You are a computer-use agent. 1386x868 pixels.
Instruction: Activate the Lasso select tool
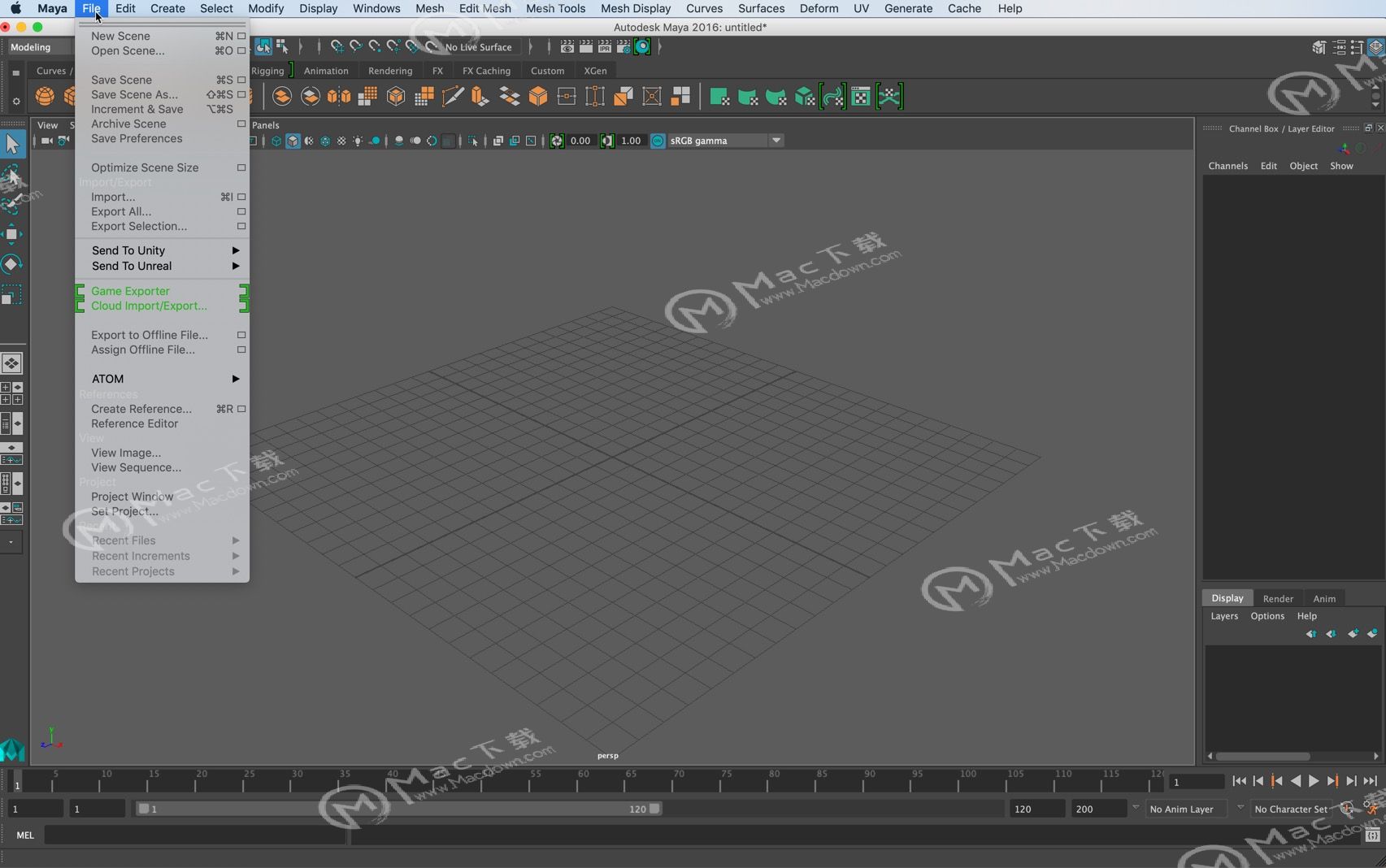(12, 175)
